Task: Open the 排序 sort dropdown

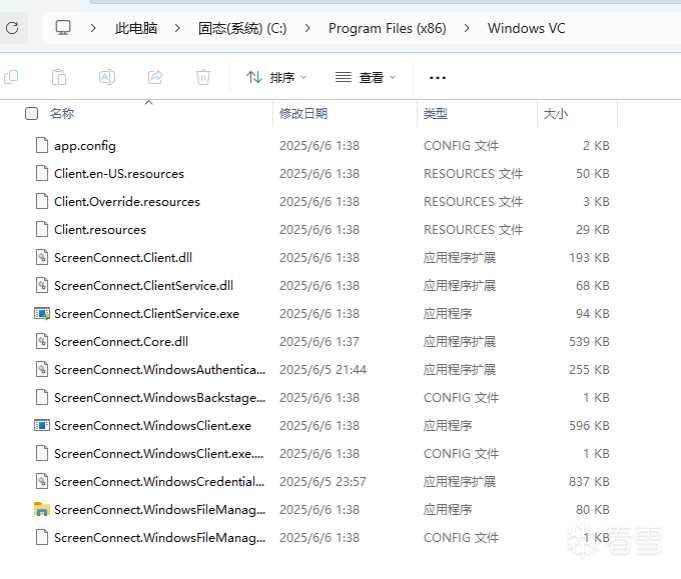Action: (277, 77)
